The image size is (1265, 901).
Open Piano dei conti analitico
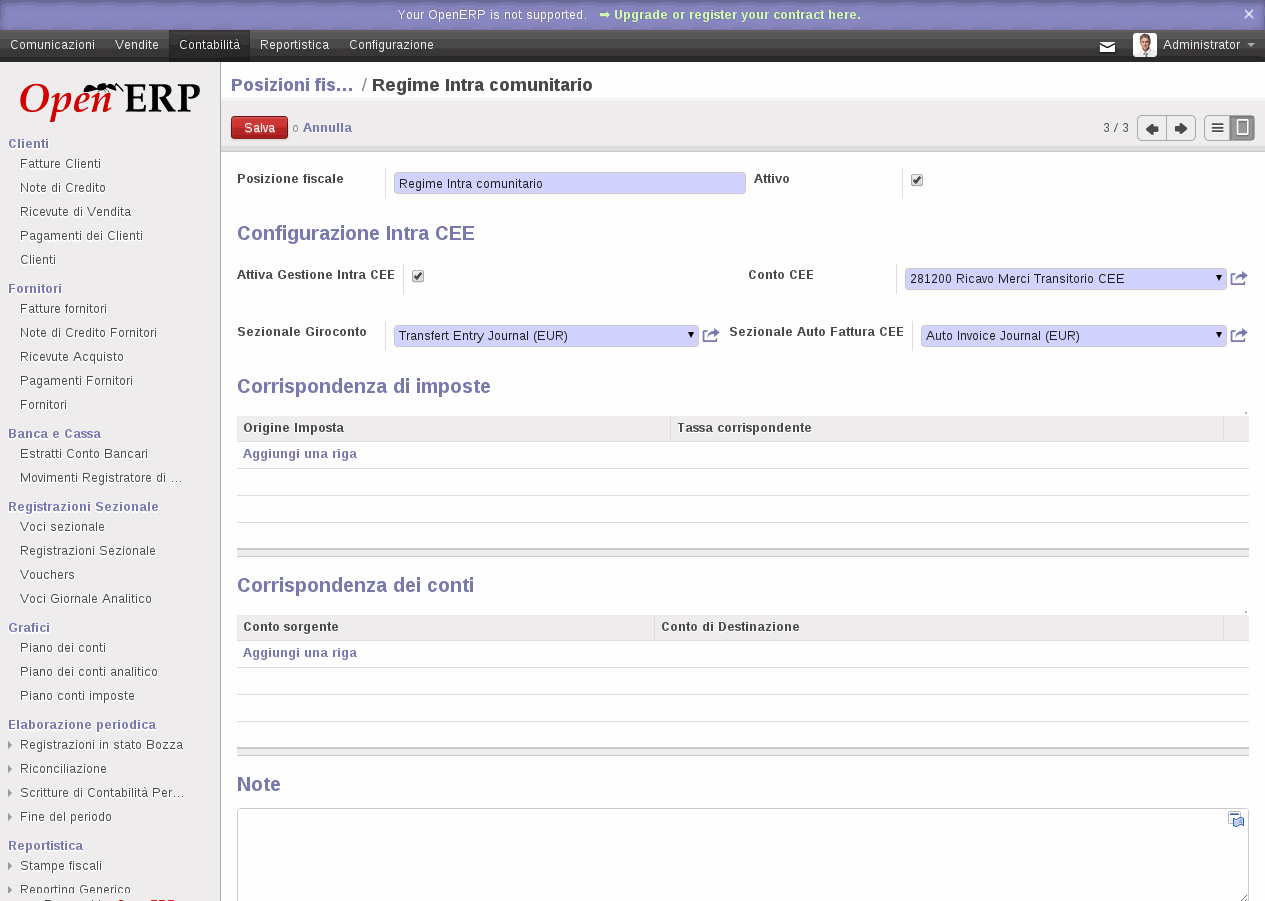[89, 672]
